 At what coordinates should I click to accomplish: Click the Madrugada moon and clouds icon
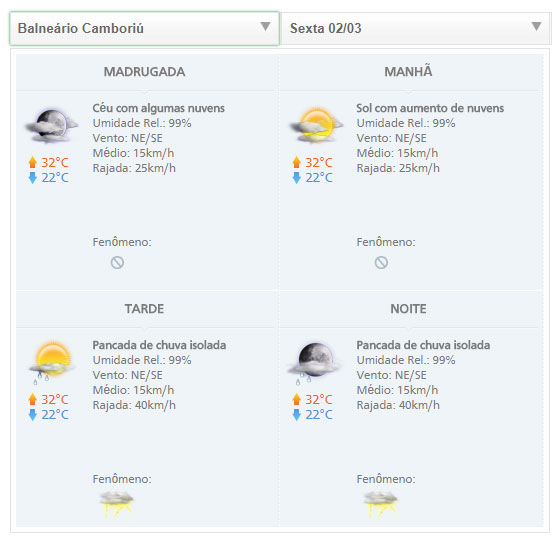pyautogui.click(x=51, y=126)
